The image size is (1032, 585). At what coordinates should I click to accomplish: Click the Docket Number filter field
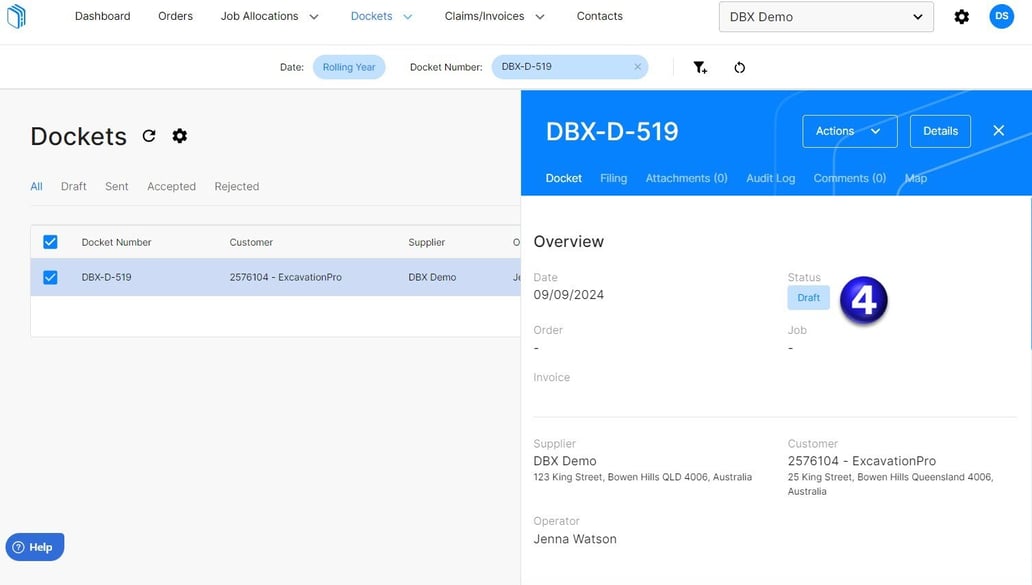[x=569, y=66]
